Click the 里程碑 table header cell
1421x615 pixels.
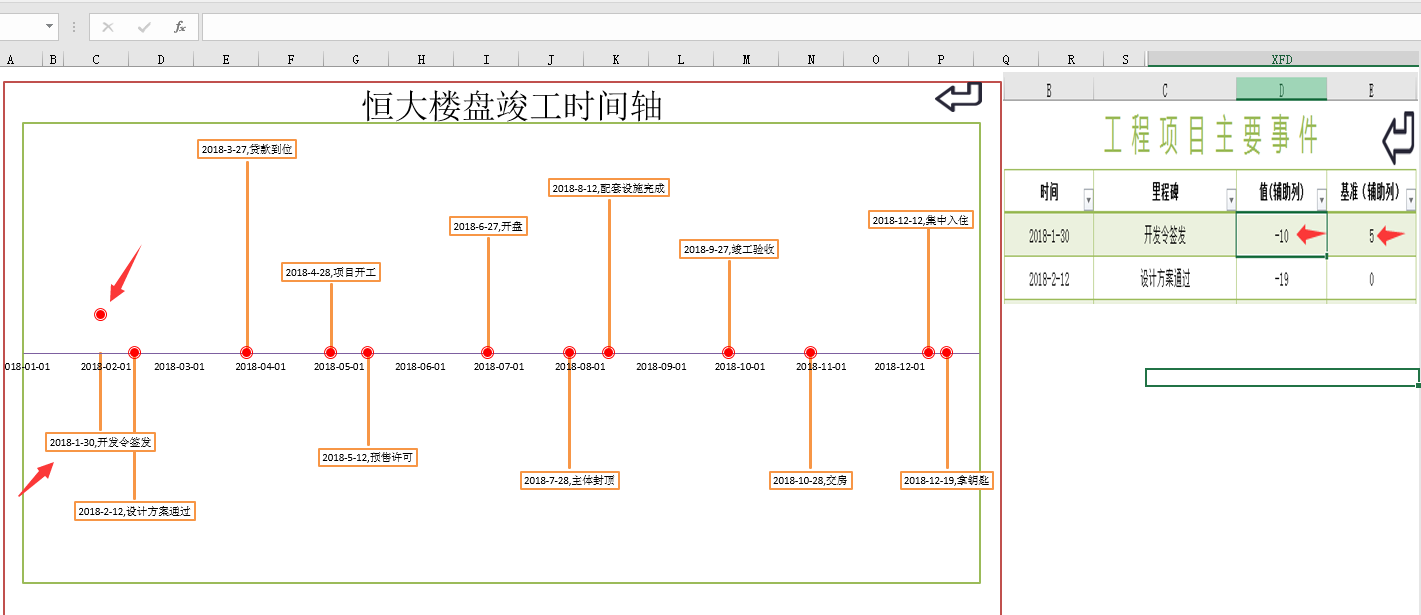1165,191
